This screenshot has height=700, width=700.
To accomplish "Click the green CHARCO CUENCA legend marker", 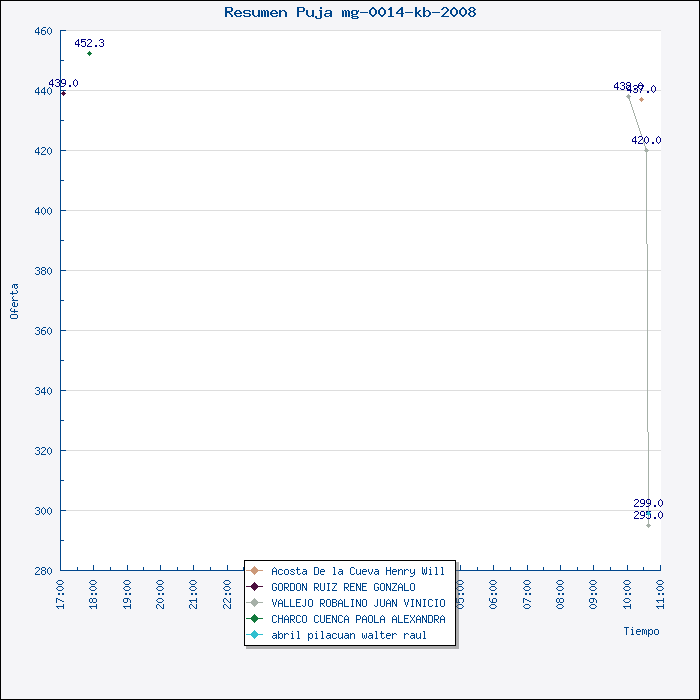I will click(x=256, y=619).
